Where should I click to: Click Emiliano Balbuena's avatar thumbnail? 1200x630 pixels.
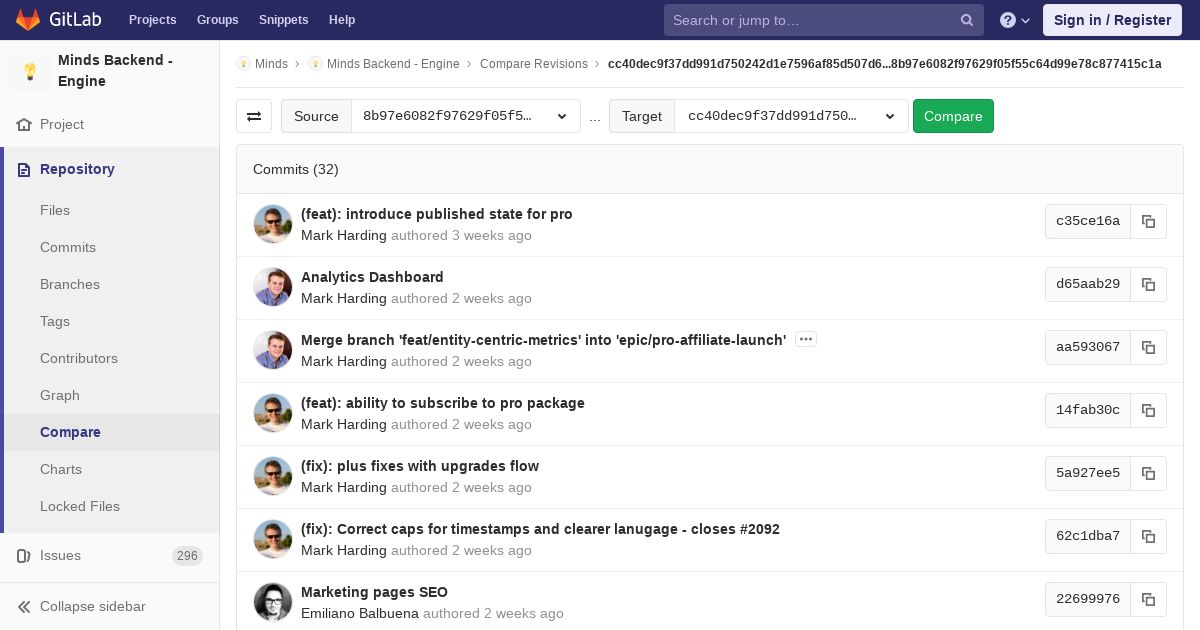(273, 601)
